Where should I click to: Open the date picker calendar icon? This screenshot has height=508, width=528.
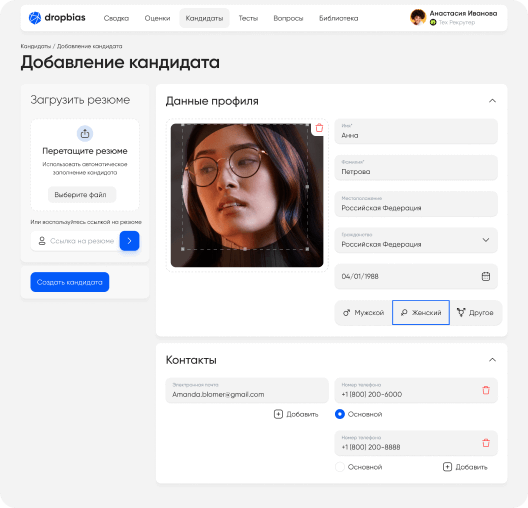coord(486,276)
